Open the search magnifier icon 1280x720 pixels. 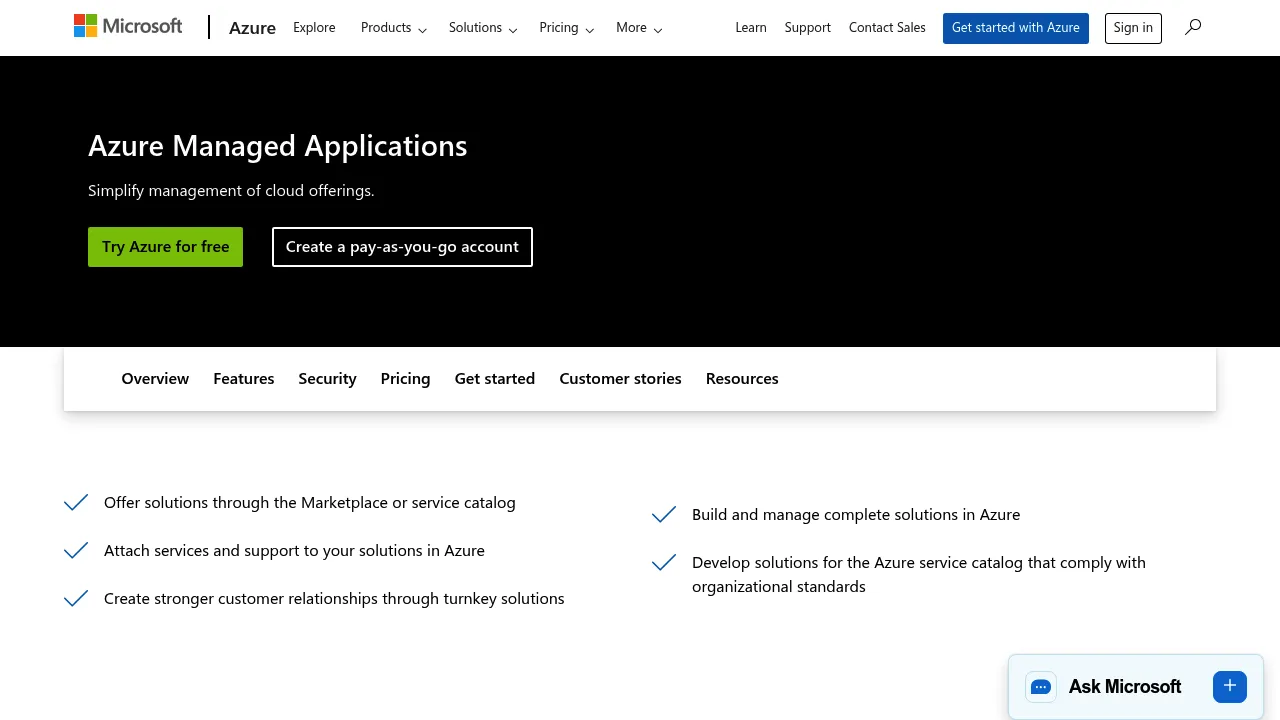(1193, 27)
